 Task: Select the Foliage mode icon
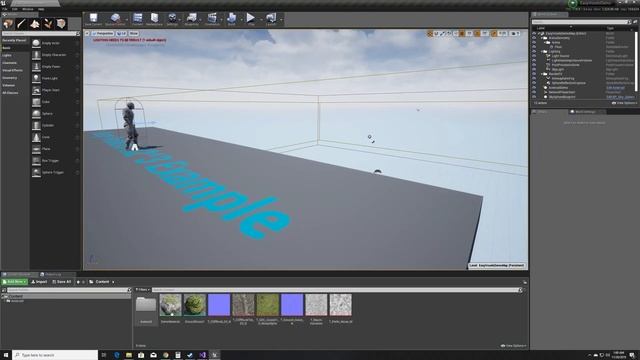point(48,24)
